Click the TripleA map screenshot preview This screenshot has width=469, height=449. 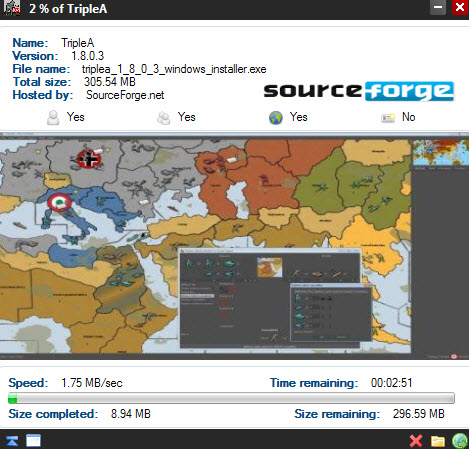coord(234,246)
